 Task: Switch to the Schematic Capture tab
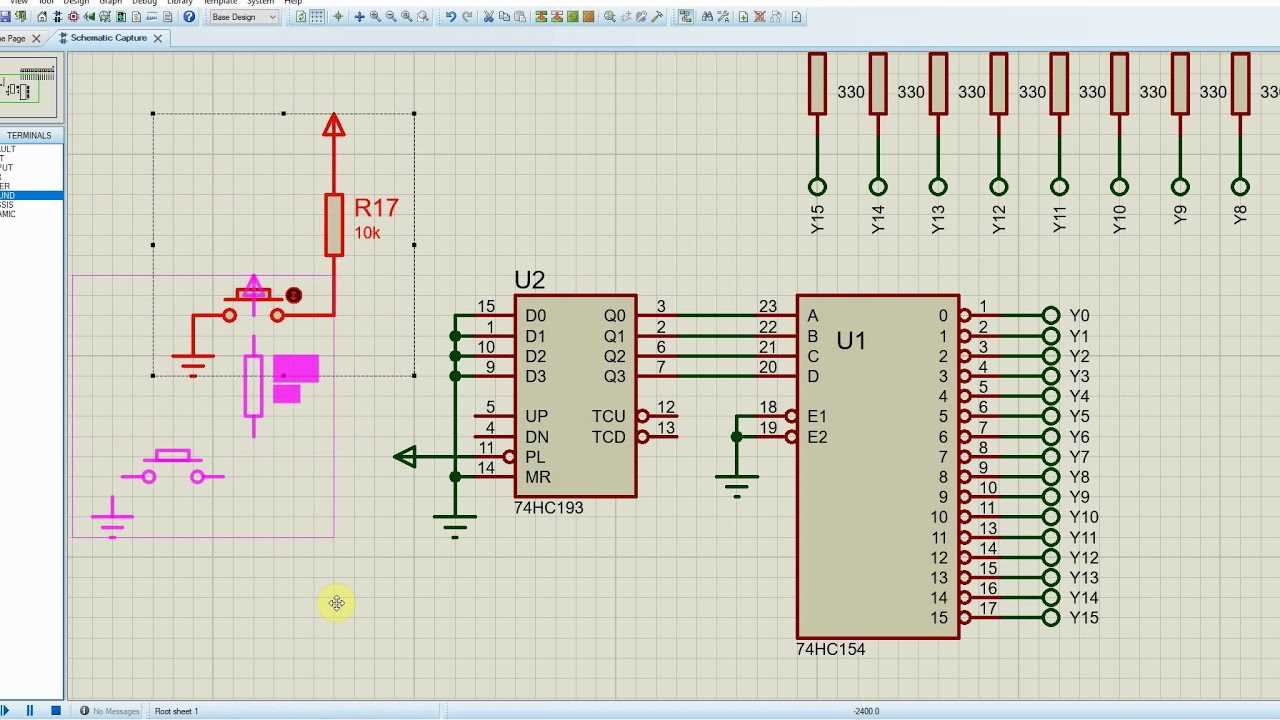click(x=108, y=38)
